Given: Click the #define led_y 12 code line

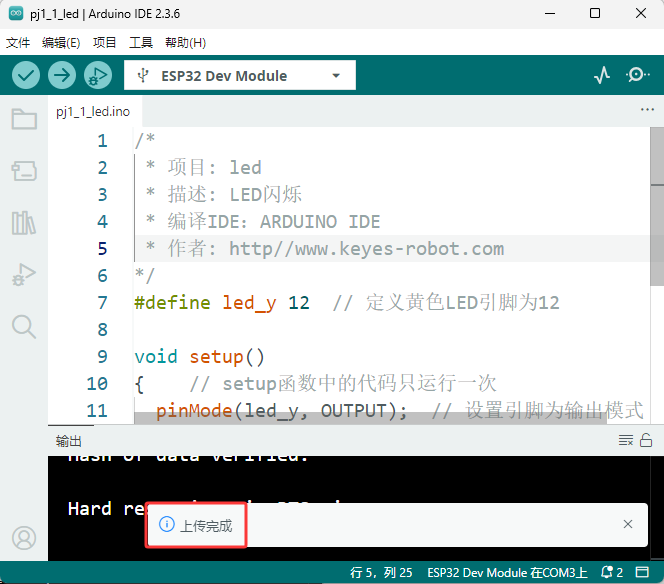Looking at the screenshot, I should [x=222, y=303].
